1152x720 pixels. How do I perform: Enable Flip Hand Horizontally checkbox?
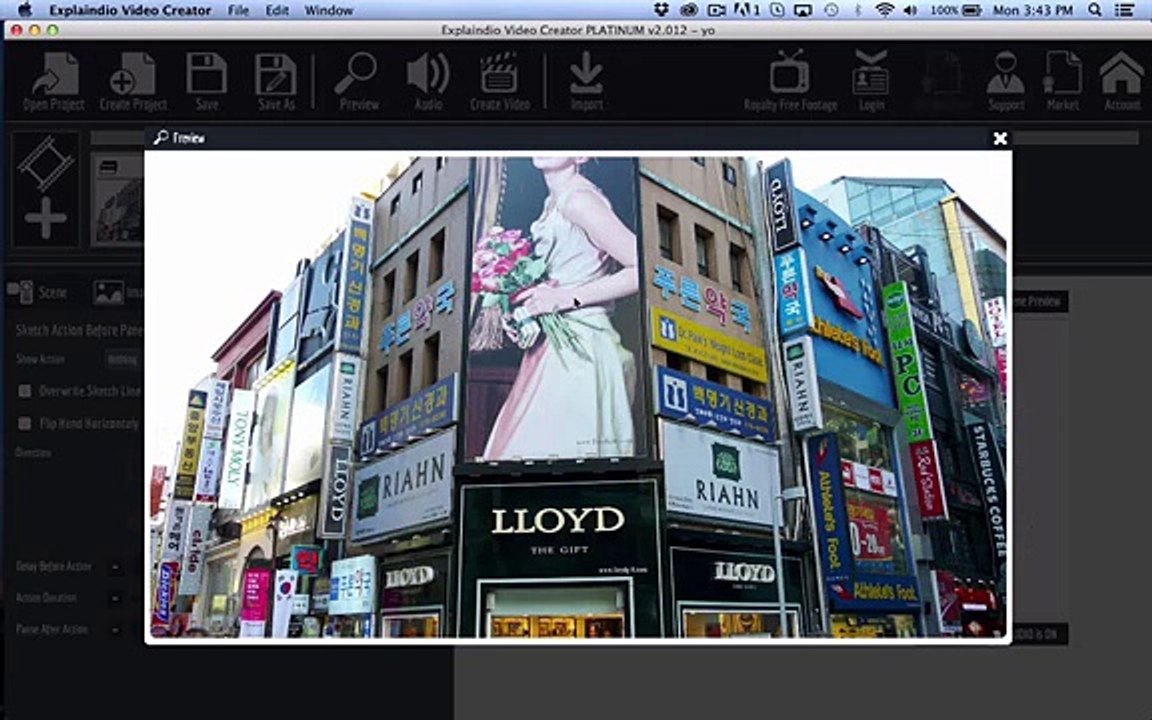pos(25,423)
